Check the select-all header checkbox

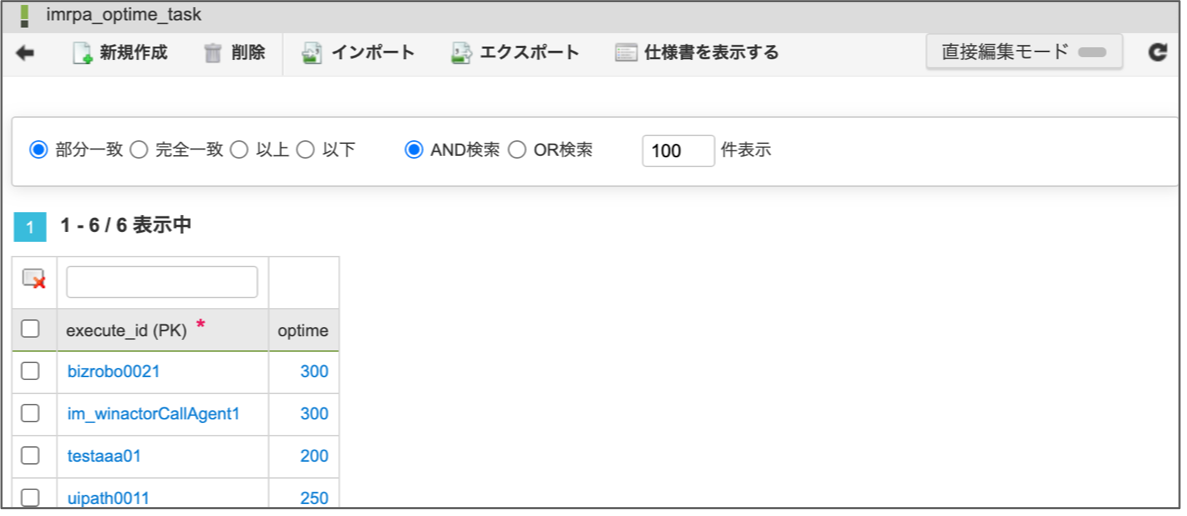tap(30, 329)
